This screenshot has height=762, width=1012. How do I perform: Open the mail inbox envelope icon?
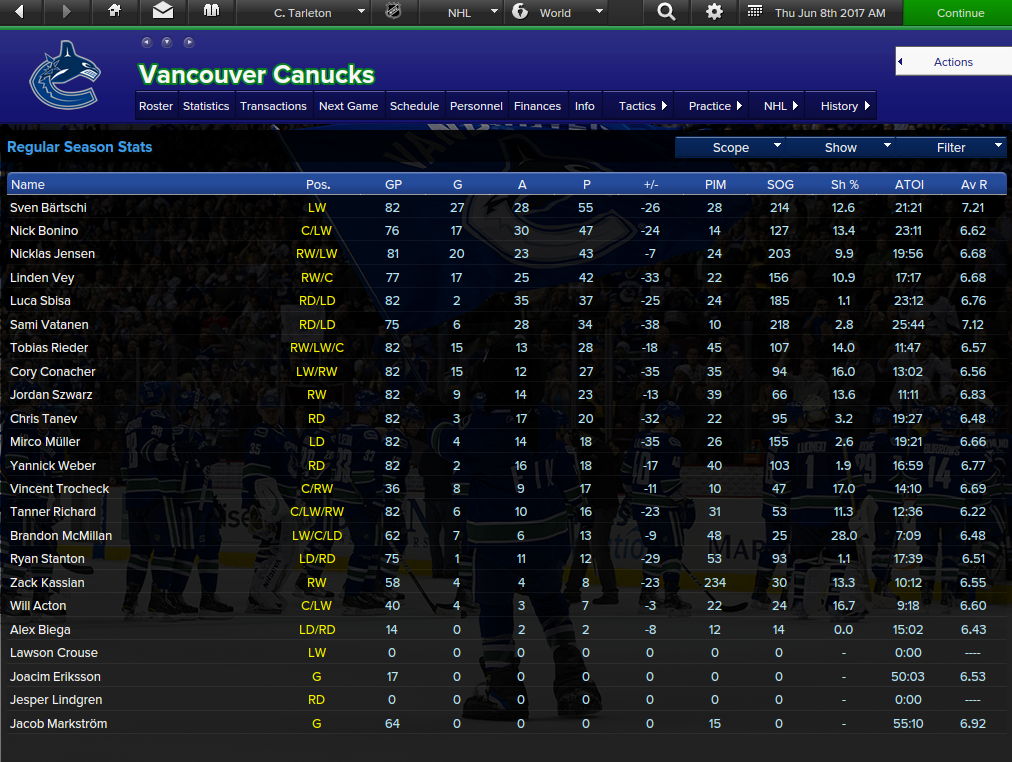click(163, 11)
